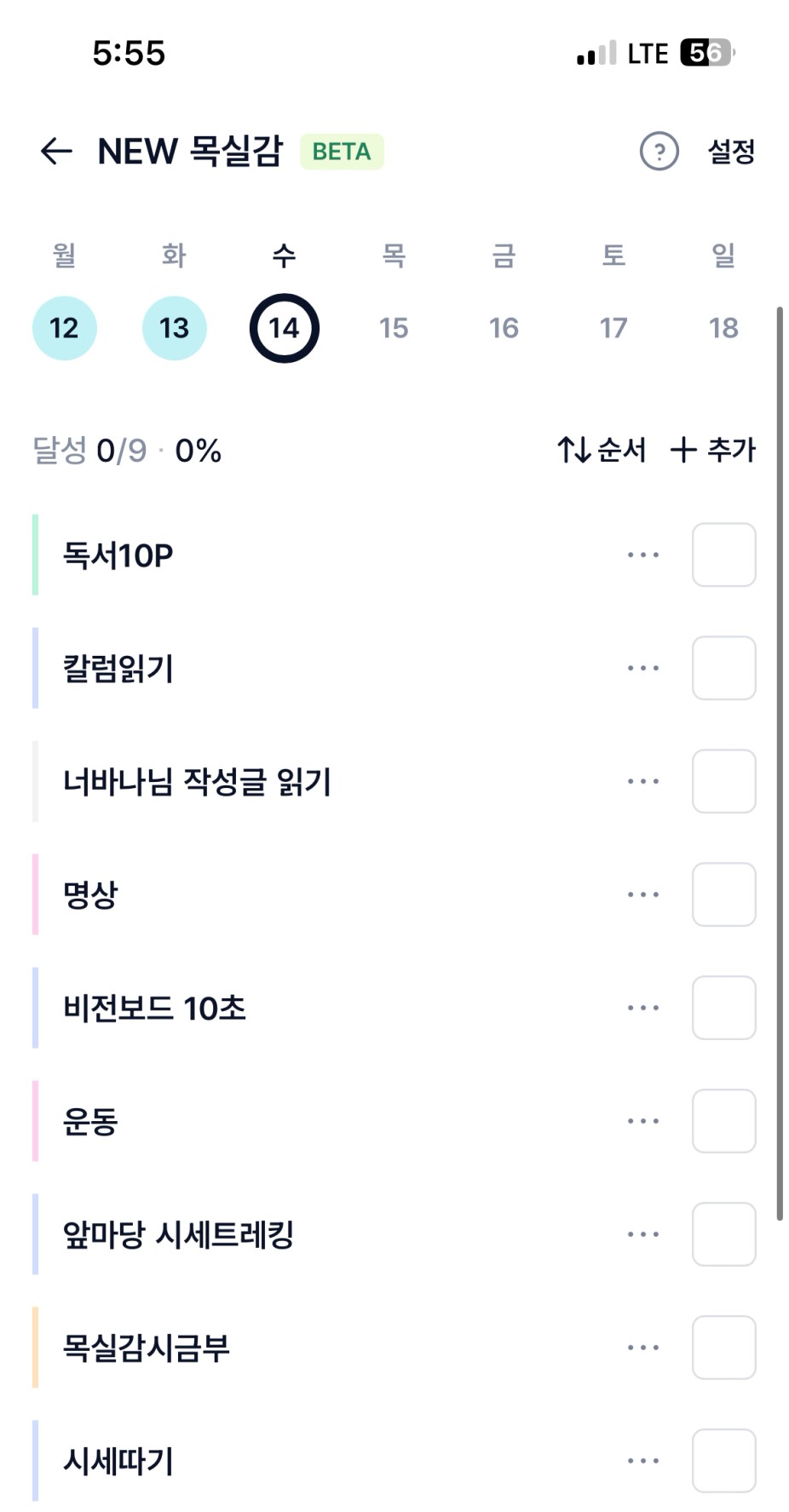Check the 칼럼읽기 checkbox
789x1512 pixels.
coord(723,668)
